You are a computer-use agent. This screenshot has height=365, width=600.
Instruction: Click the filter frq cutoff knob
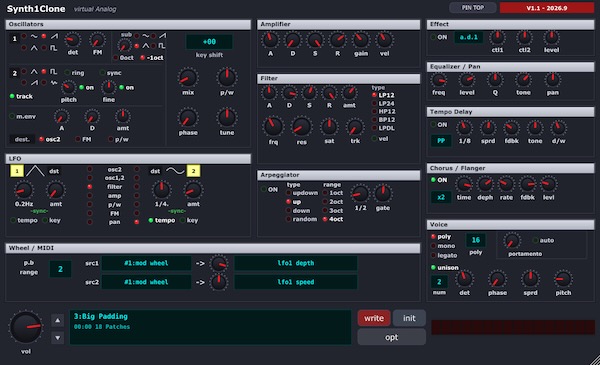click(273, 127)
